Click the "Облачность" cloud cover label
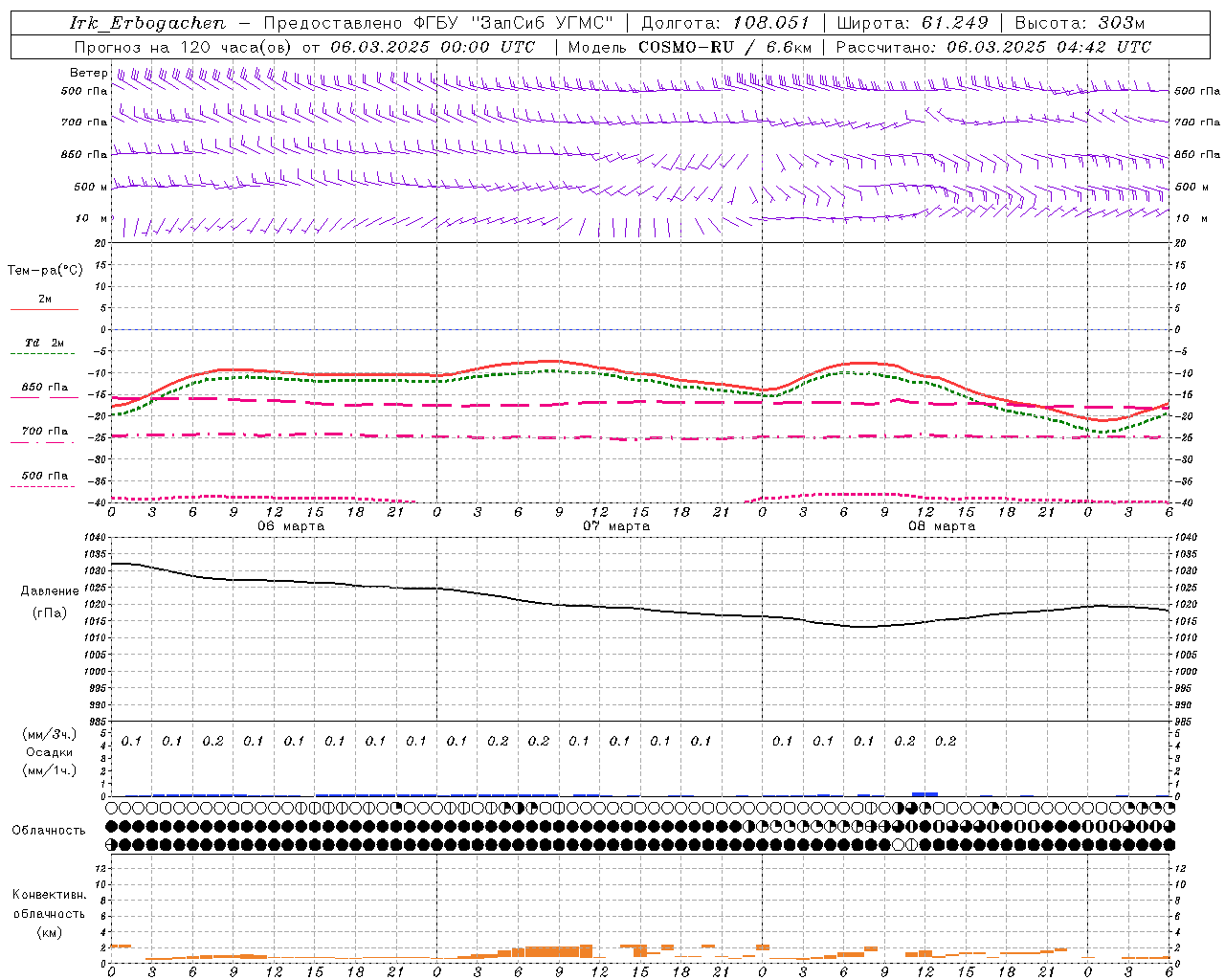 point(49,831)
